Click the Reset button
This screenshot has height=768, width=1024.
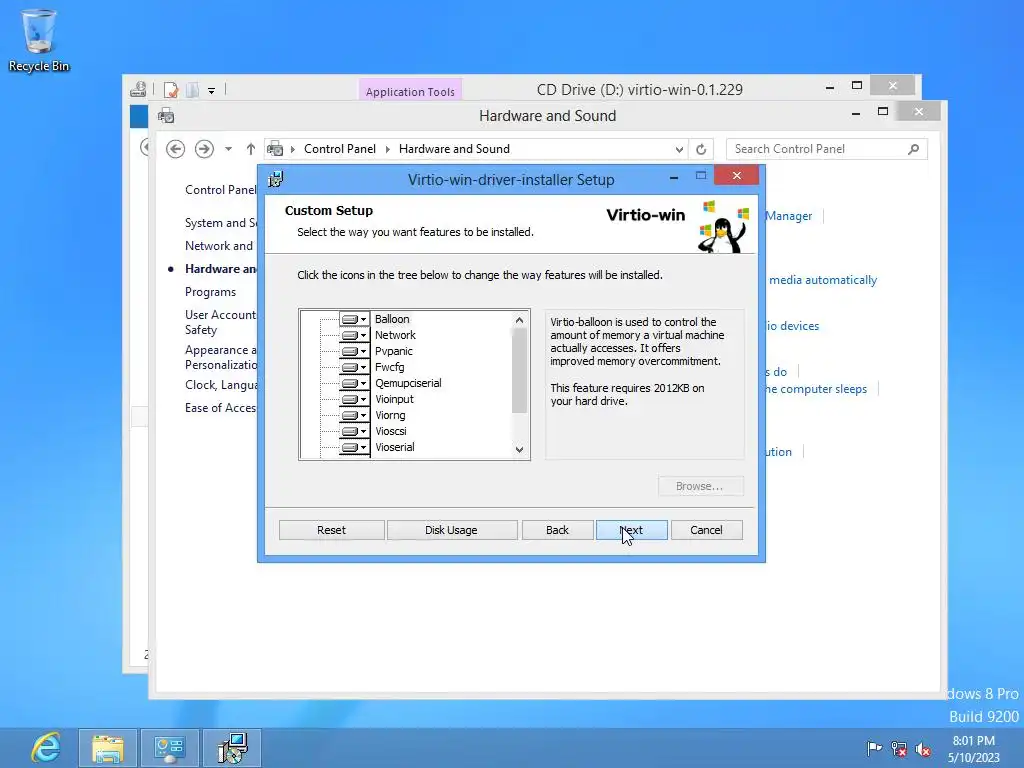(x=331, y=530)
